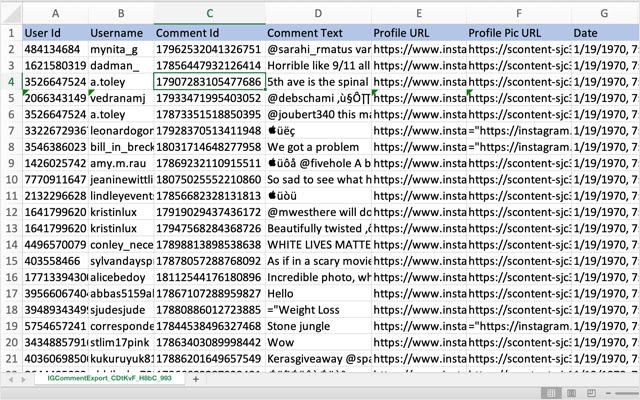
Task: Select comment cell '5th ave is the spinal'
Action: [318, 82]
